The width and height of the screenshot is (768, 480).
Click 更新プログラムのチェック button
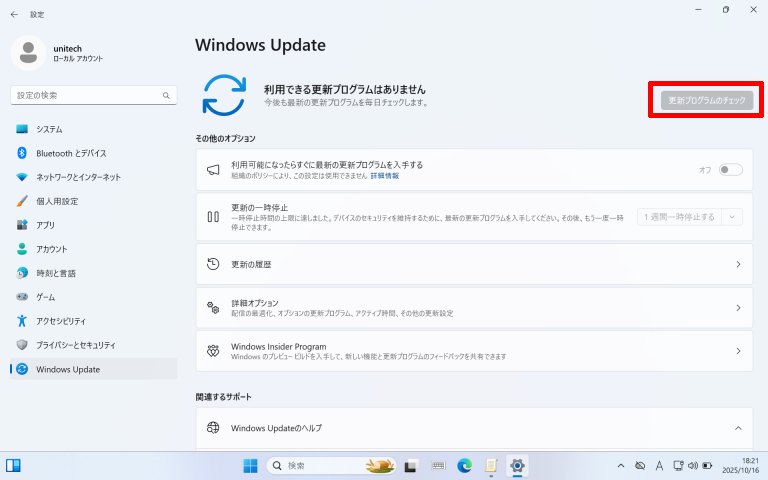(x=706, y=101)
